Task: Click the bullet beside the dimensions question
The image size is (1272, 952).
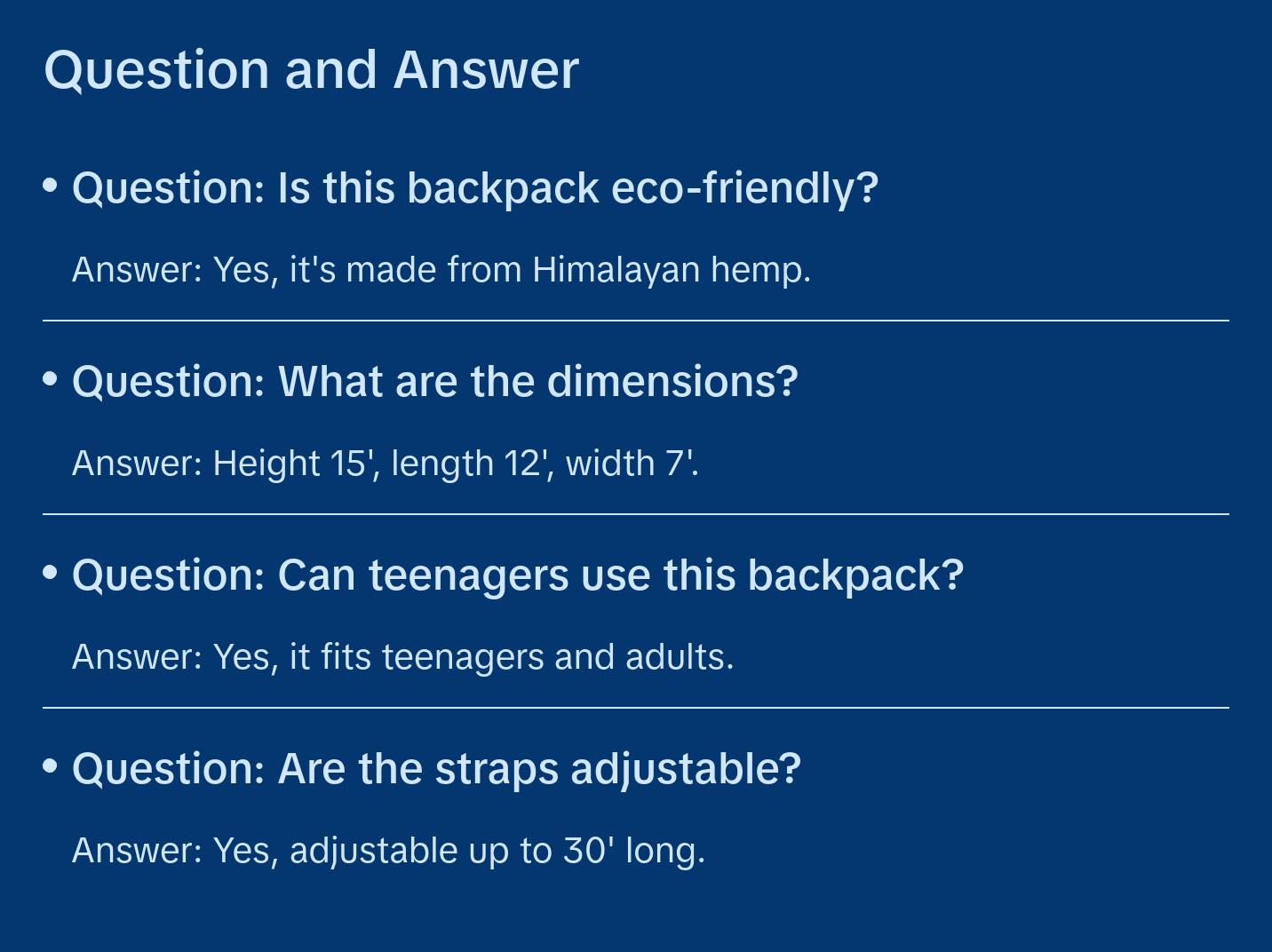Action: [x=51, y=379]
